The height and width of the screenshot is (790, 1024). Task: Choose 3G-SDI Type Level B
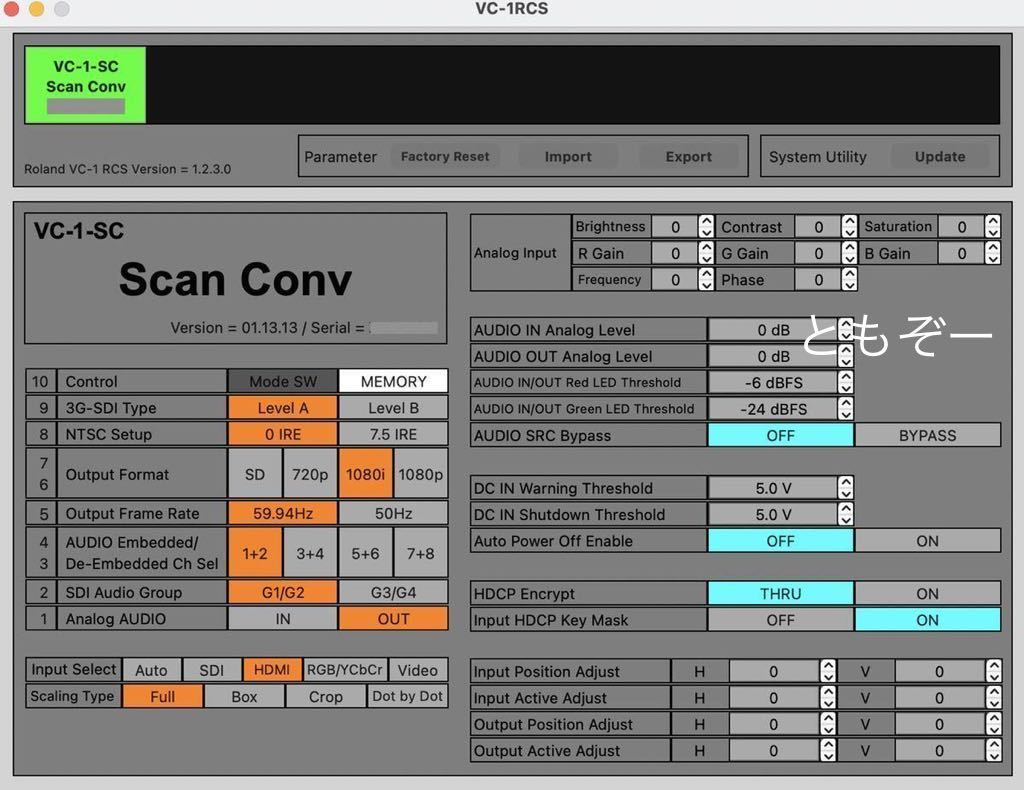393,408
